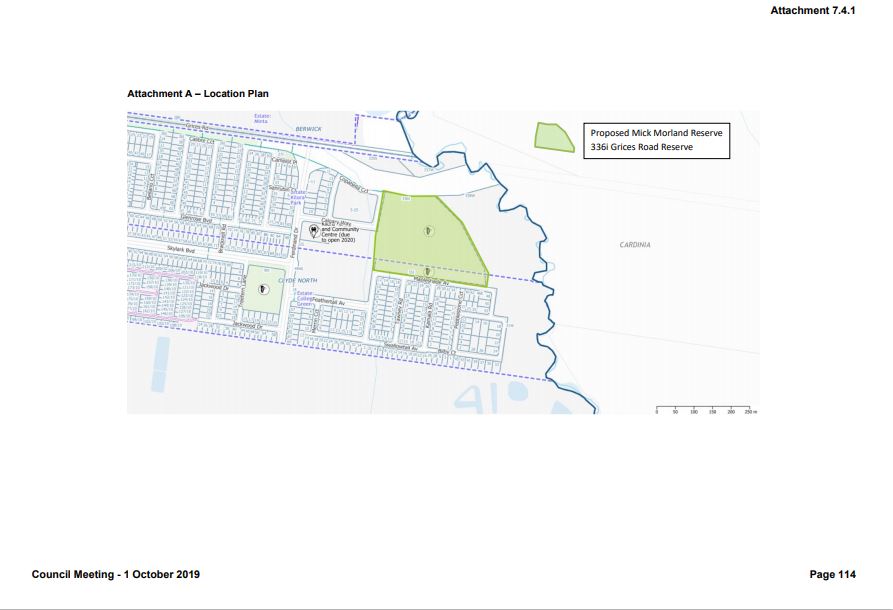This screenshot has height=610, width=893.
Task: Click 'Council Meeting - 1 October 2019' footer
Action: 116,574
